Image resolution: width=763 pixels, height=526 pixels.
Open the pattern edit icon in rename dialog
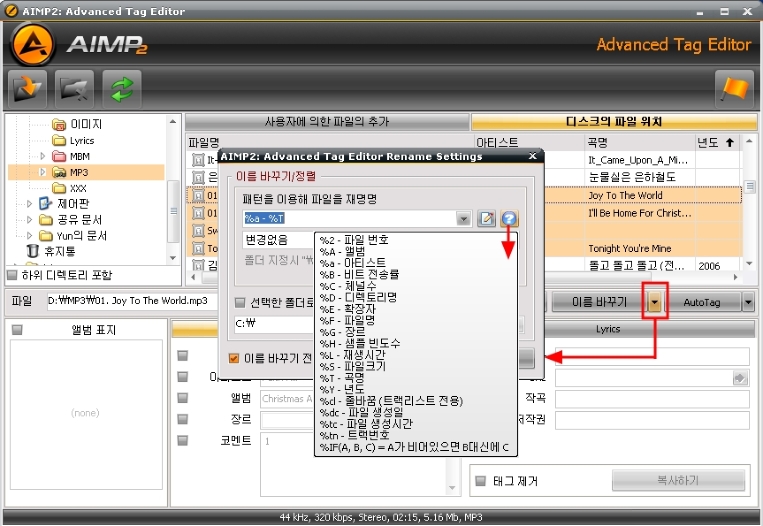coord(486,218)
